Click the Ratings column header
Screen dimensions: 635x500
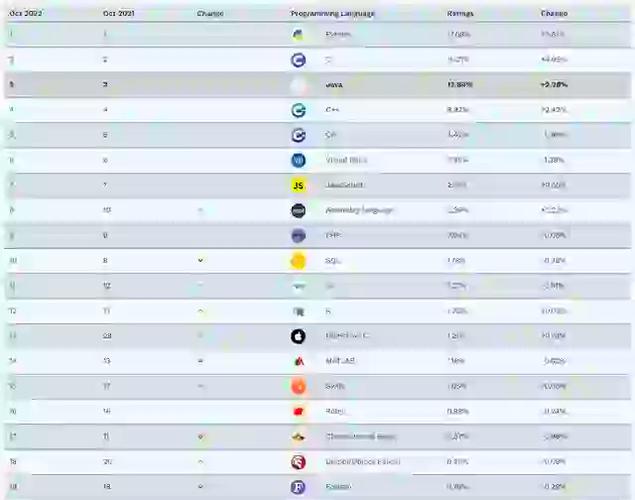460,14
